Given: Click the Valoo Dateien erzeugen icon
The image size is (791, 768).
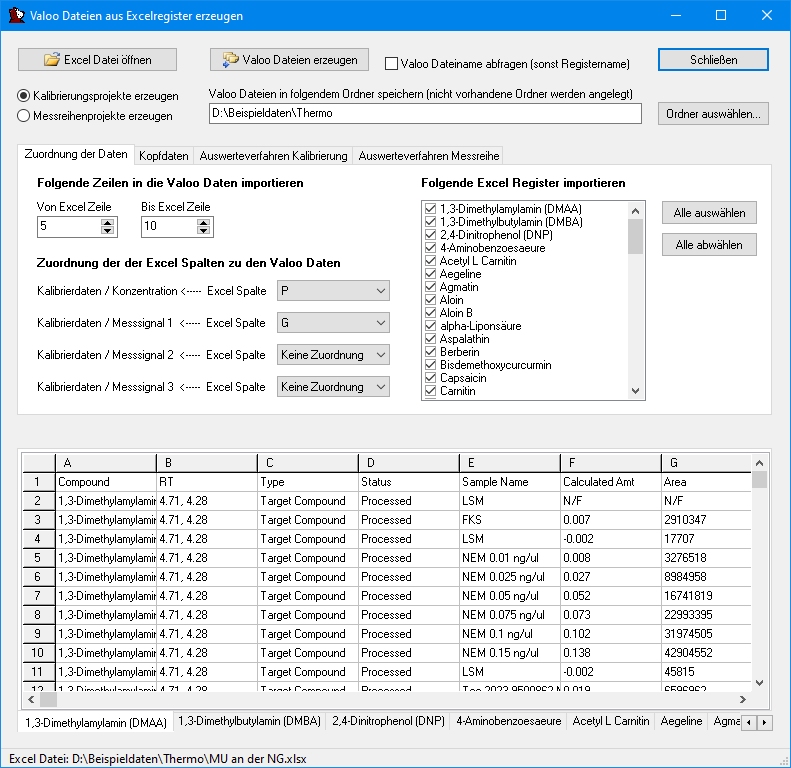Looking at the screenshot, I should [230, 60].
